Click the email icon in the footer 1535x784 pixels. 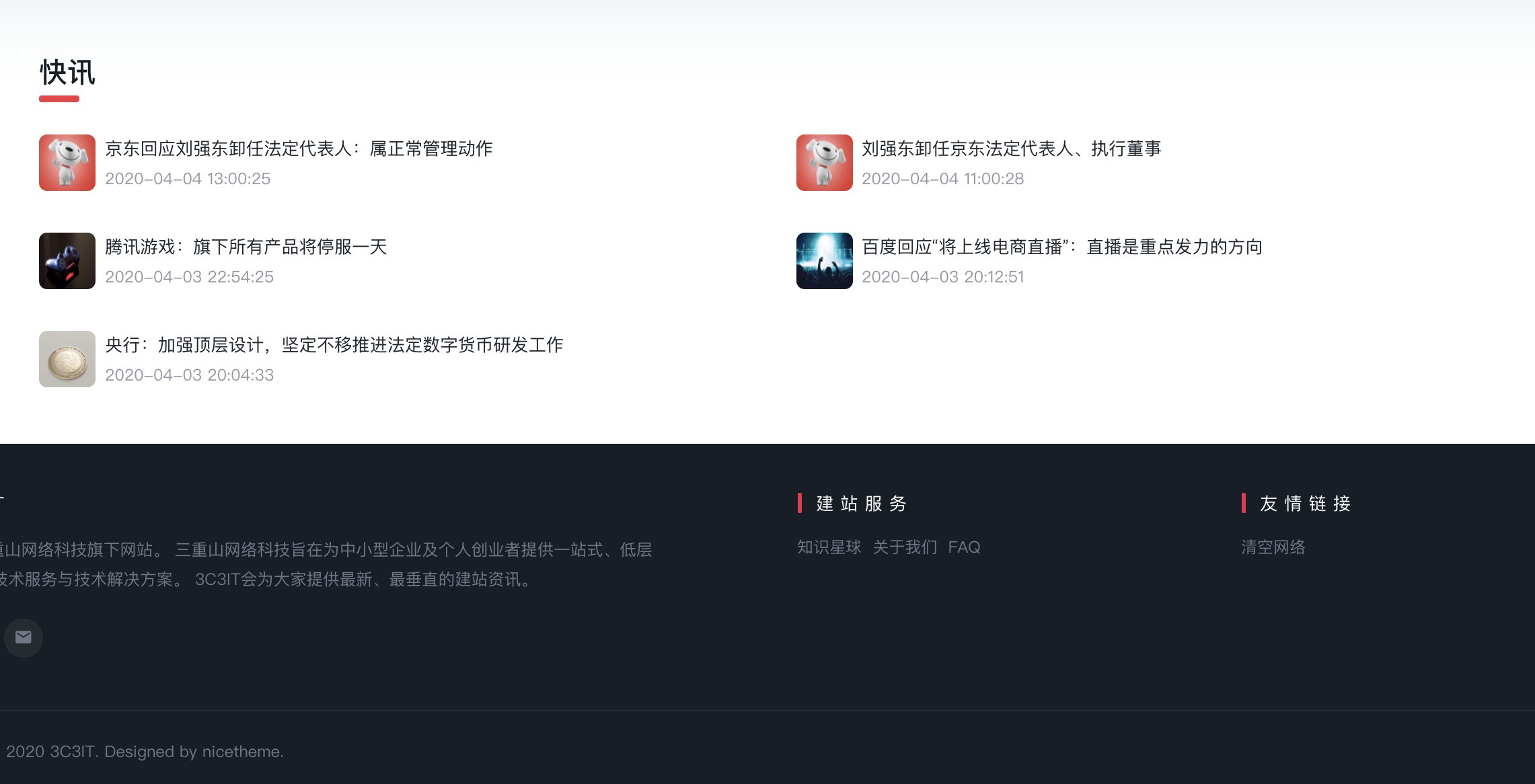click(x=24, y=637)
